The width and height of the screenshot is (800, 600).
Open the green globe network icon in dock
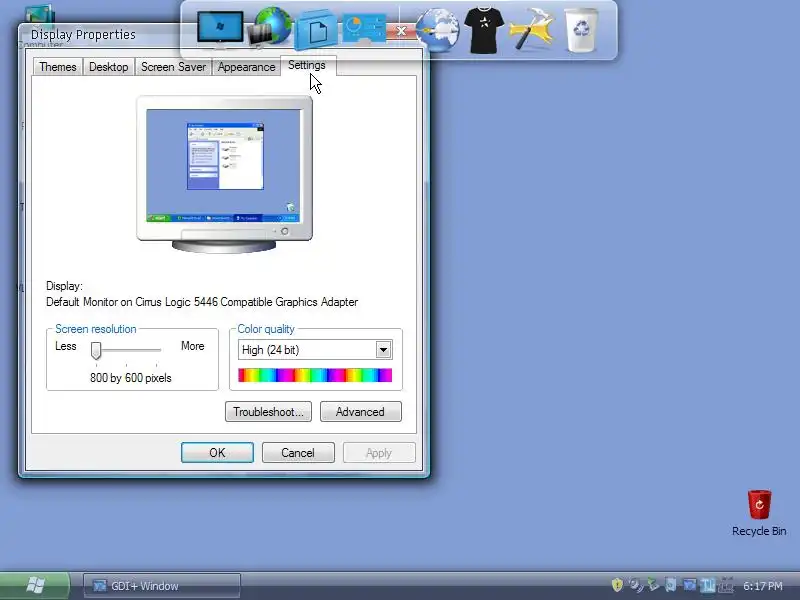click(x=271, y=27)
